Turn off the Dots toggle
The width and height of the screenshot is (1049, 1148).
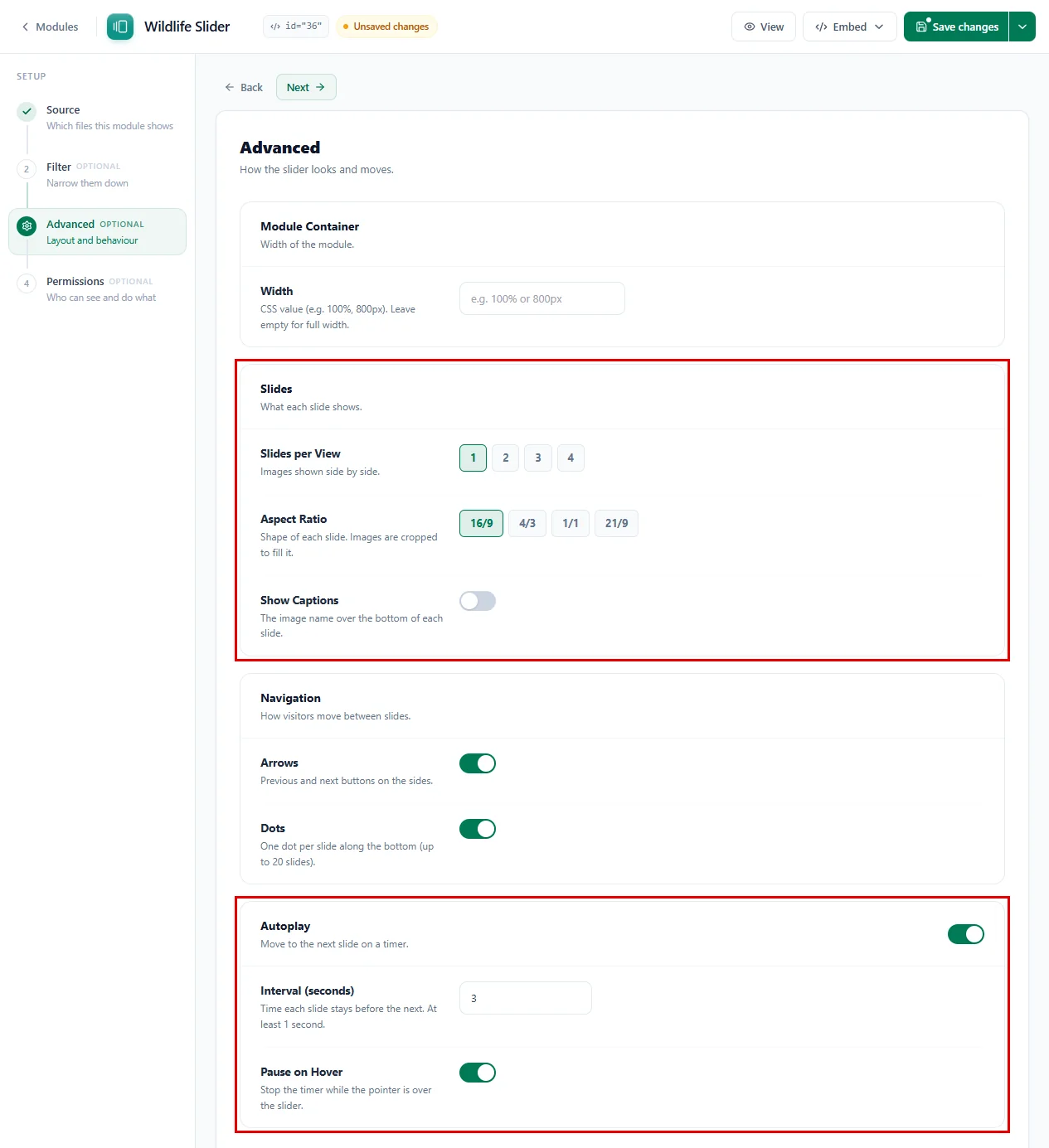478,829
